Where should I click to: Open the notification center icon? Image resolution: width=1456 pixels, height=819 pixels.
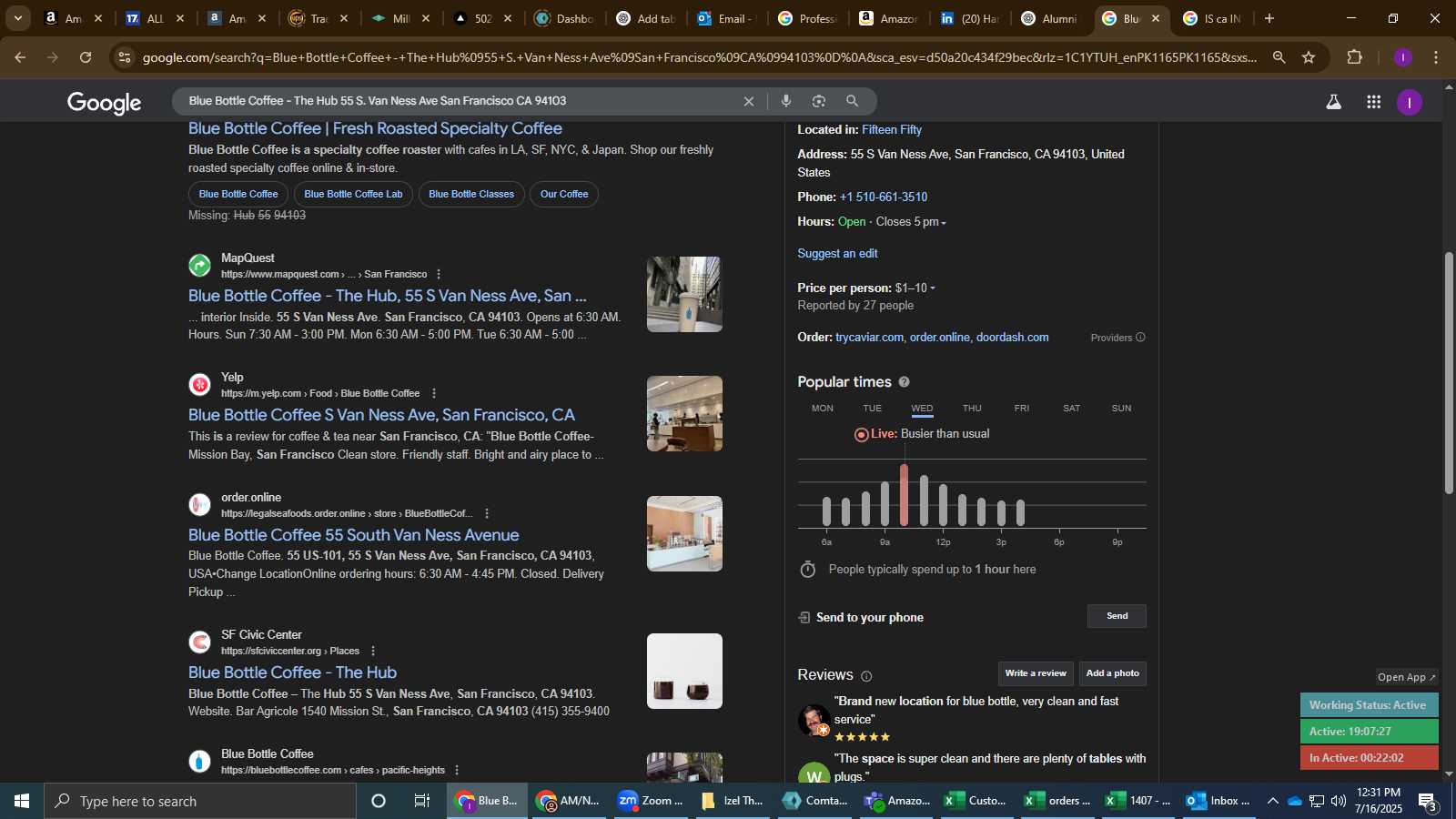coord(1428,802)
